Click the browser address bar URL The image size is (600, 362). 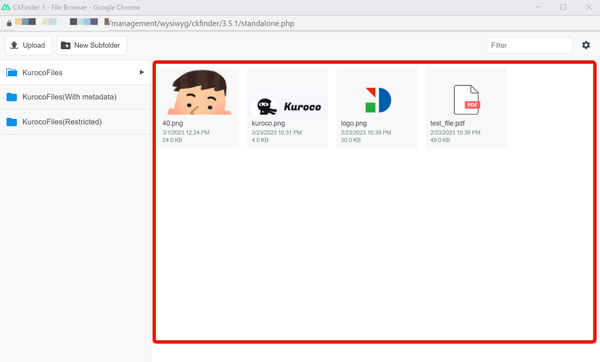pos(202,23)
